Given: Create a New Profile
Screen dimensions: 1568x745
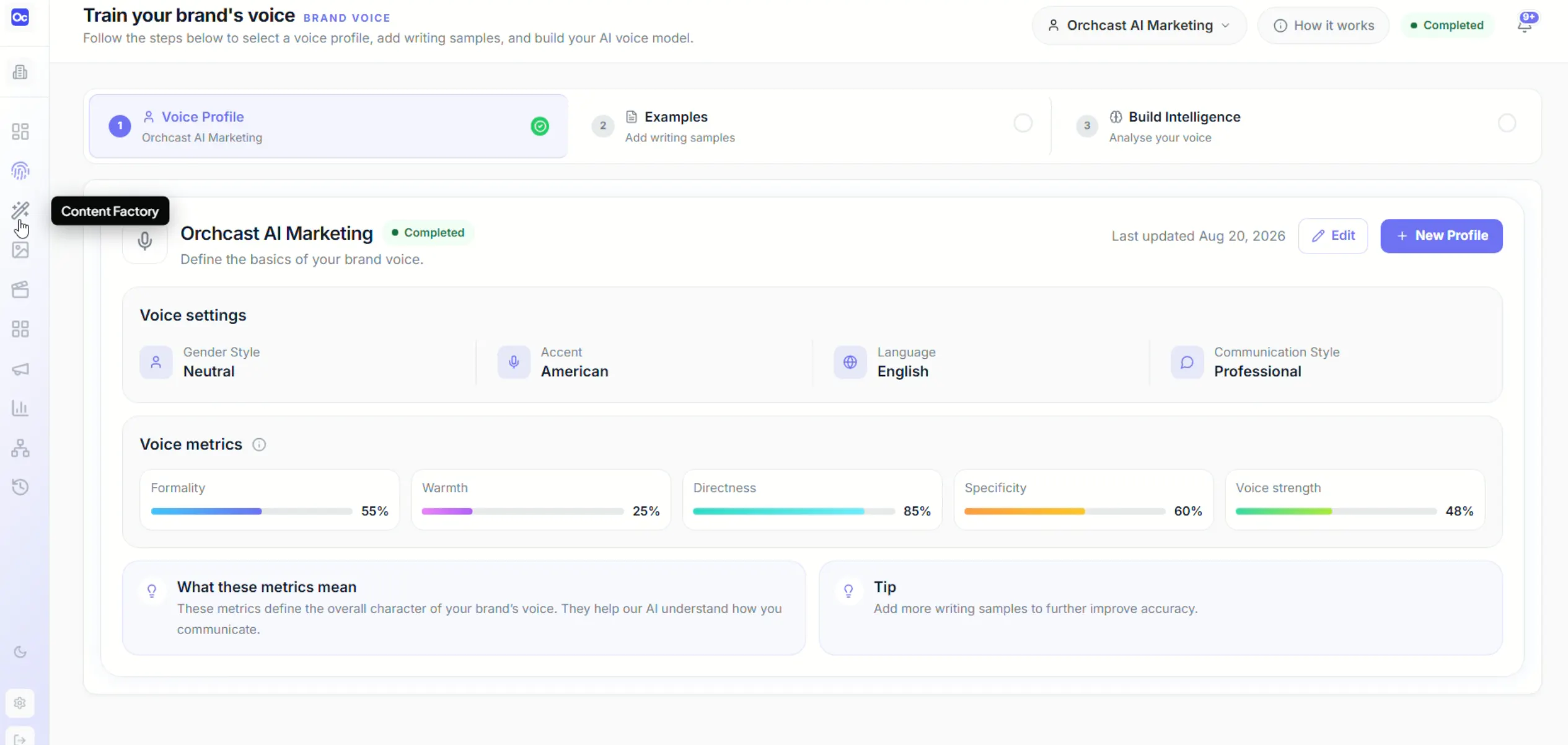Looking at the screenshot, I should pyautogui.click(x=1441, y=236).
